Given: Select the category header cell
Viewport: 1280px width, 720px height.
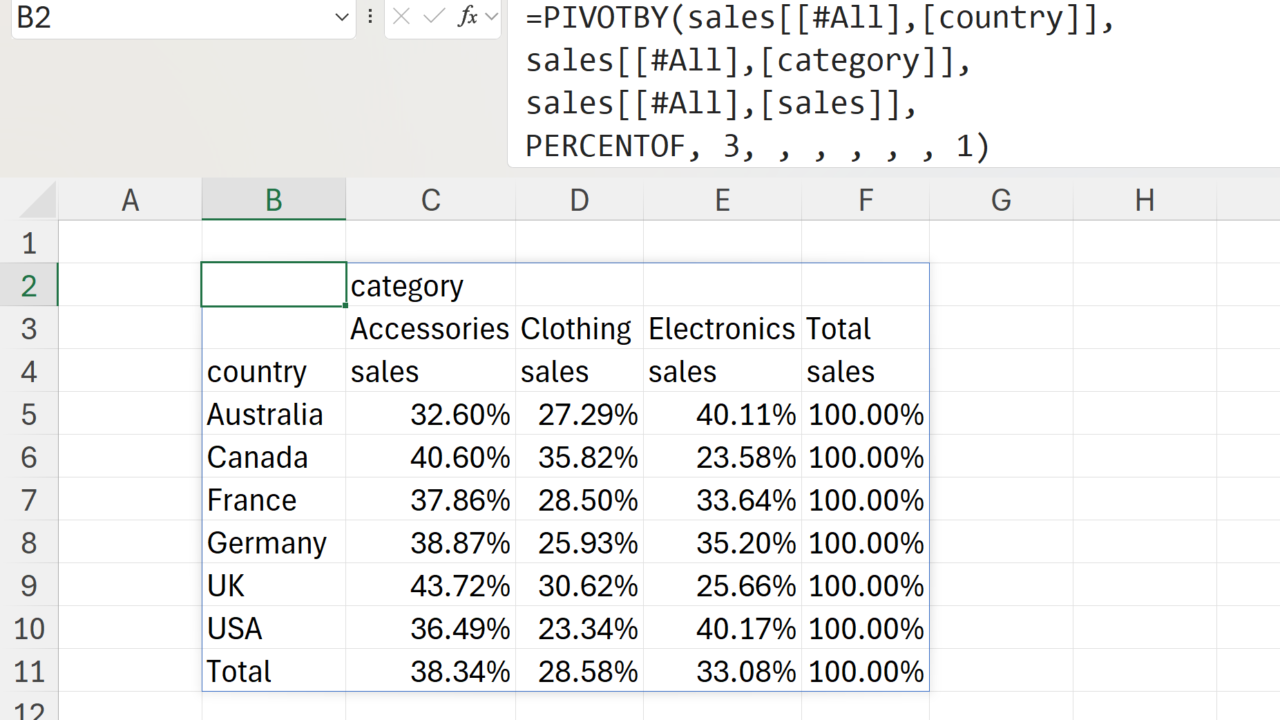Looking at the screenshot, I should pos(407,286).
